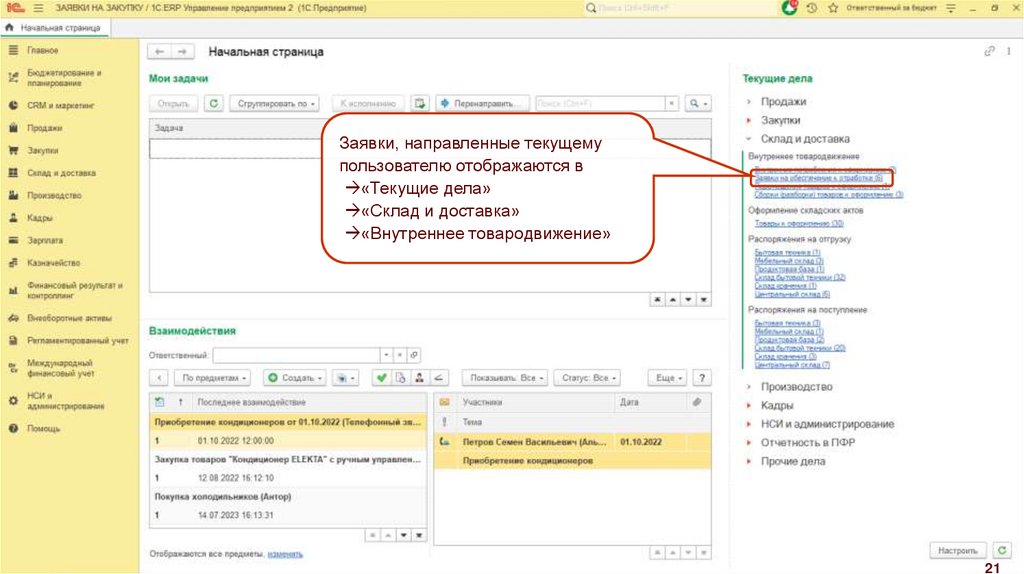Click the green checkmark icon in Взаимодействия toolbar

(380, 378)
